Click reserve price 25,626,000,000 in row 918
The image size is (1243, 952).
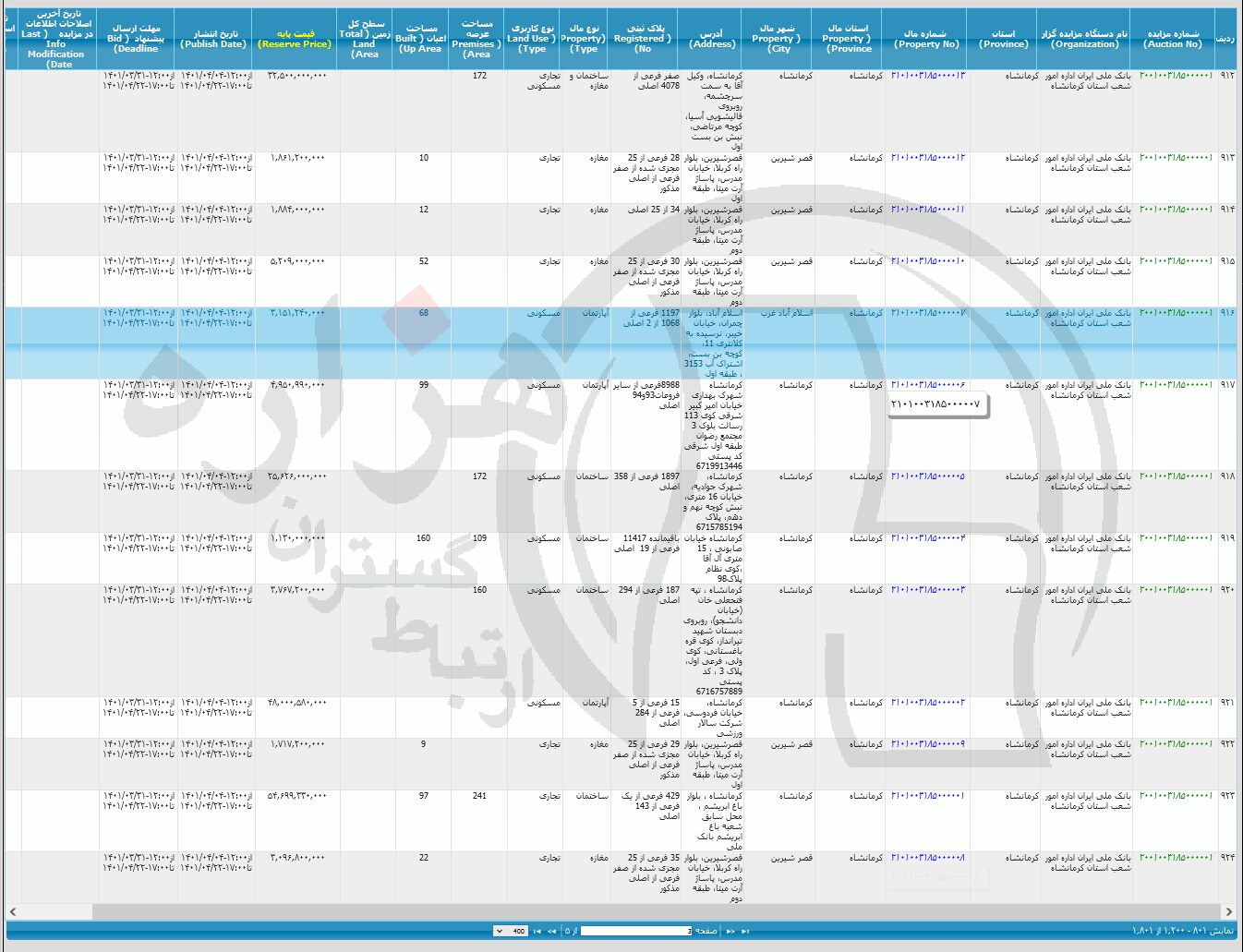(x=296, y=476)
